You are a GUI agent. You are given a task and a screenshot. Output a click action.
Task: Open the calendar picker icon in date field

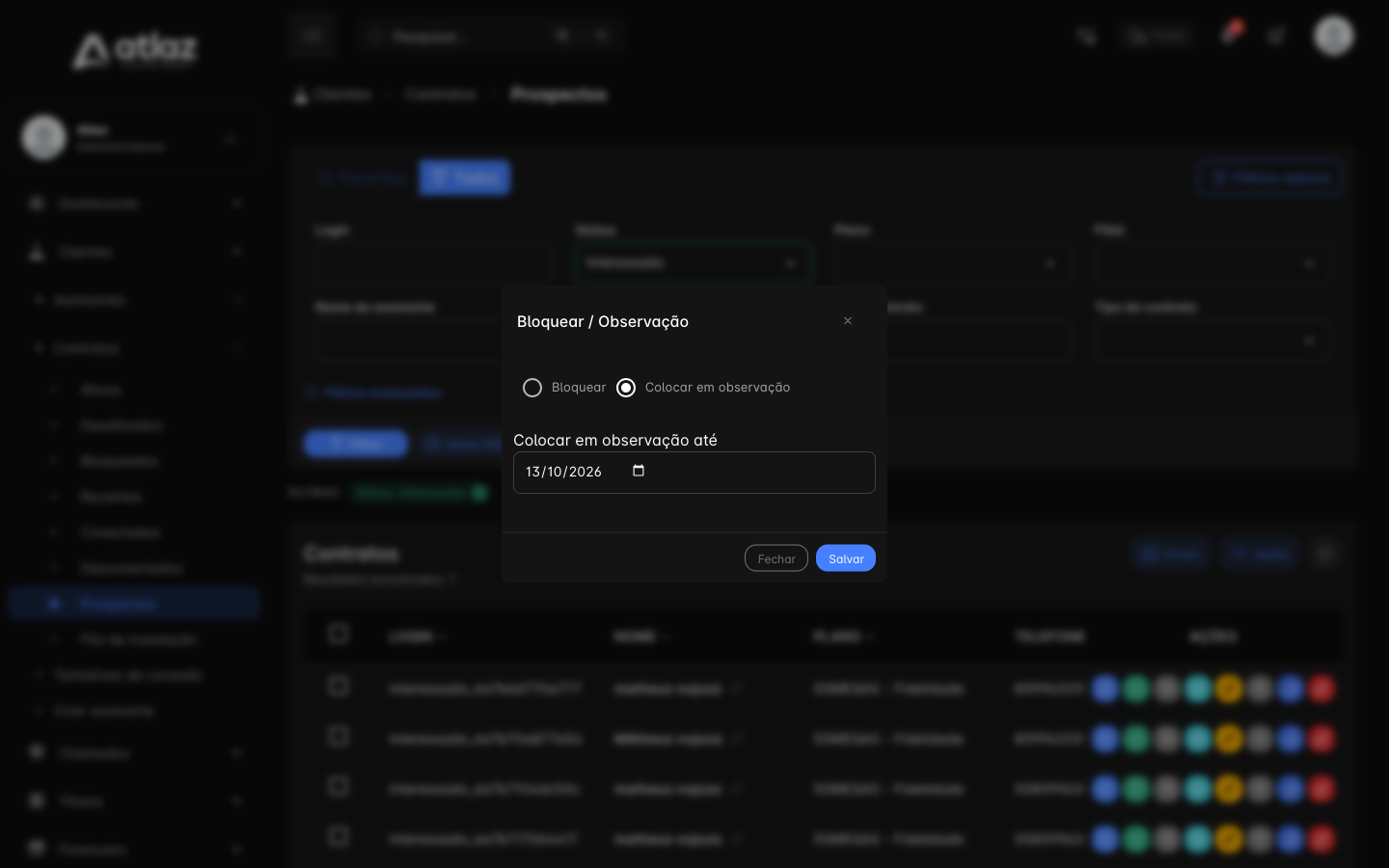pyautogui.click(x=639, y=471)
